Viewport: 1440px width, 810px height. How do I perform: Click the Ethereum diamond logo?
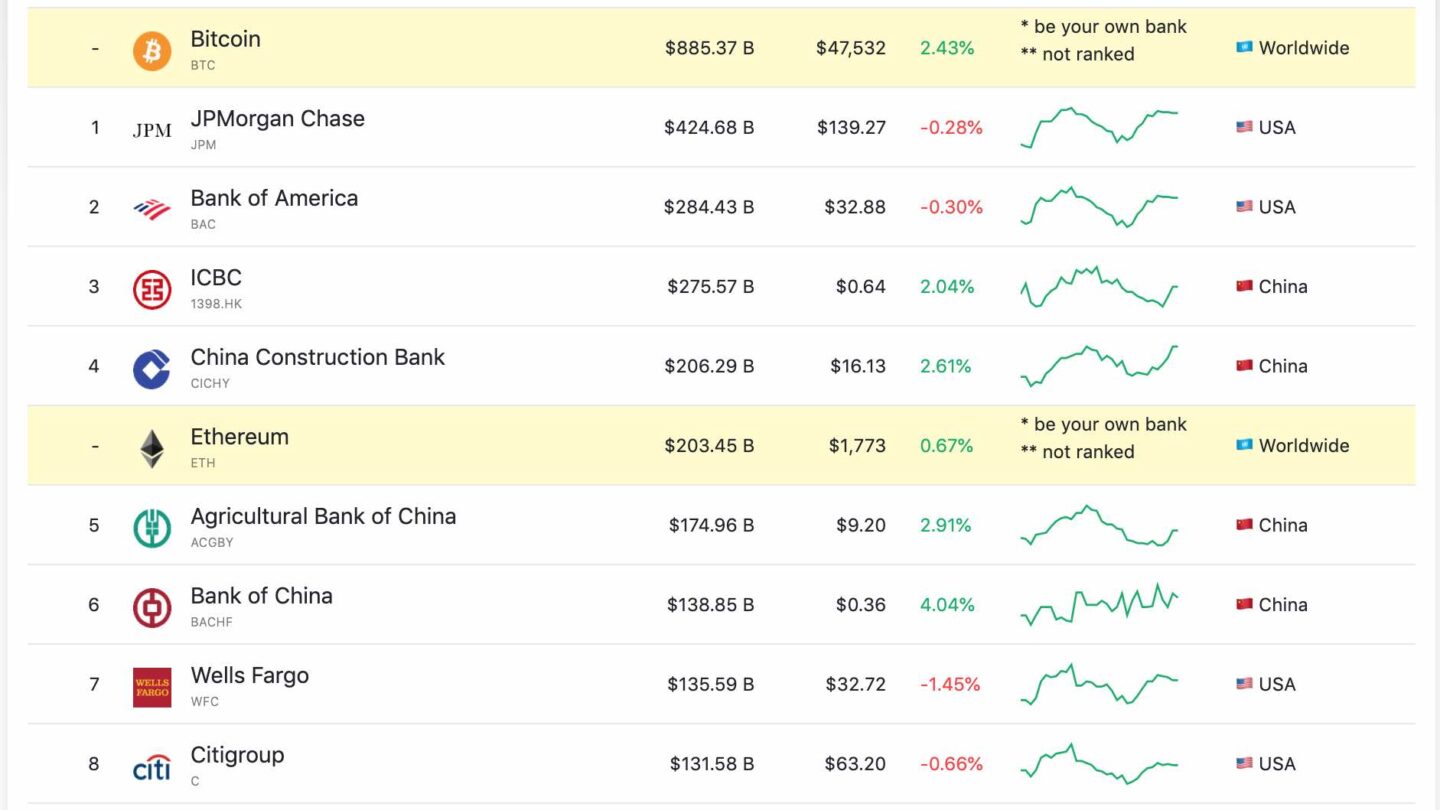click(152, 448)
